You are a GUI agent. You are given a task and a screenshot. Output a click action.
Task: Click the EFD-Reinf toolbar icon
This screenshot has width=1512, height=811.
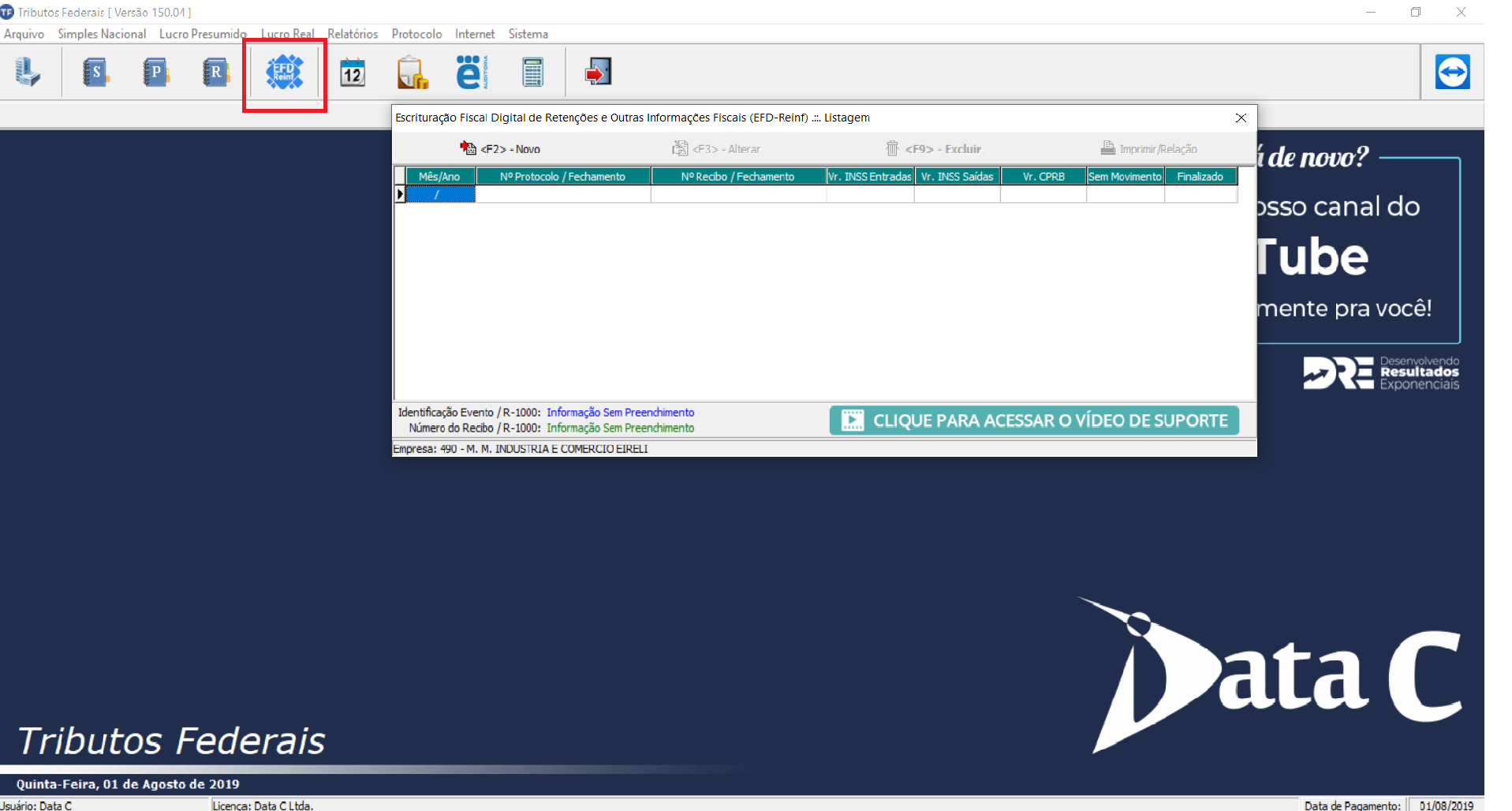[284, 73]
